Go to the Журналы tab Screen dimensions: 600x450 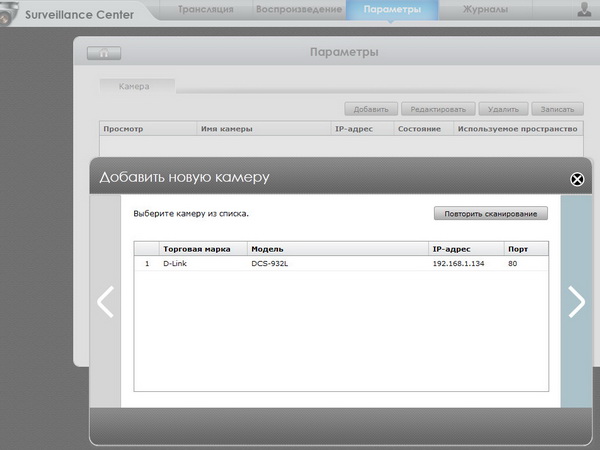point(485,10)
